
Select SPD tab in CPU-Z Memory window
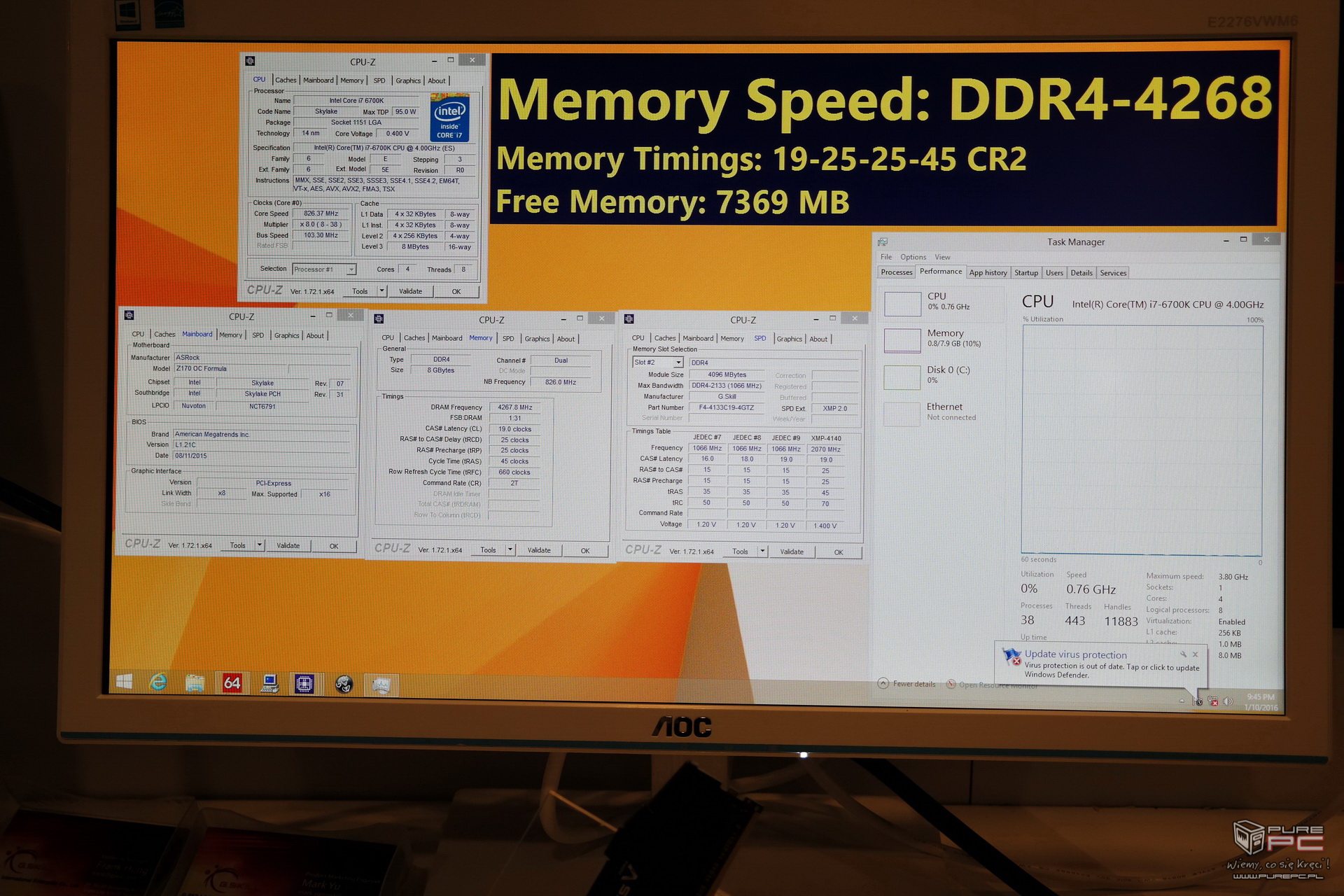(x=508, y=339)
